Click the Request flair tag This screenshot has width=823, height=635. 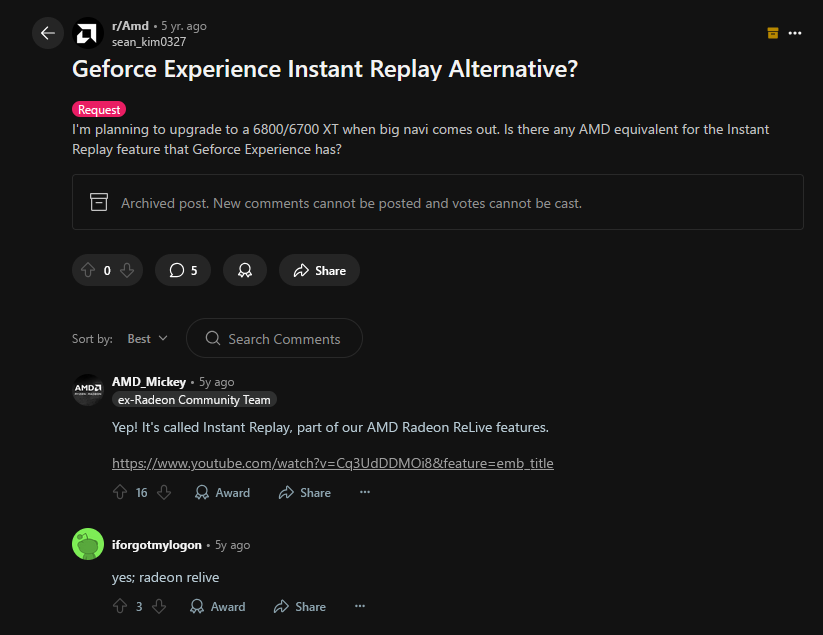pyautogui.click(x=99, y=109)
